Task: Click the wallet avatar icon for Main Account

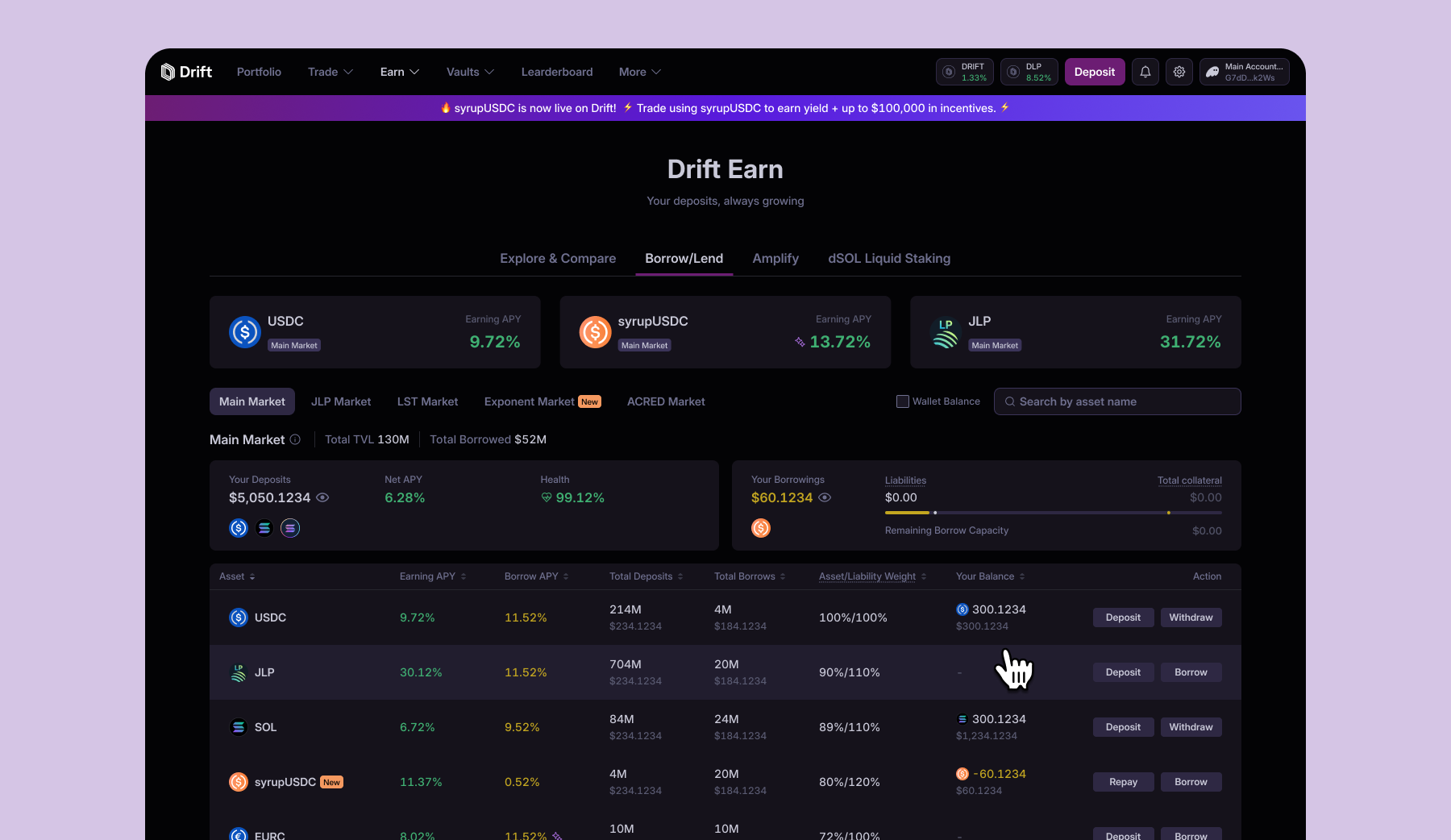Action: coord(1212,72)
